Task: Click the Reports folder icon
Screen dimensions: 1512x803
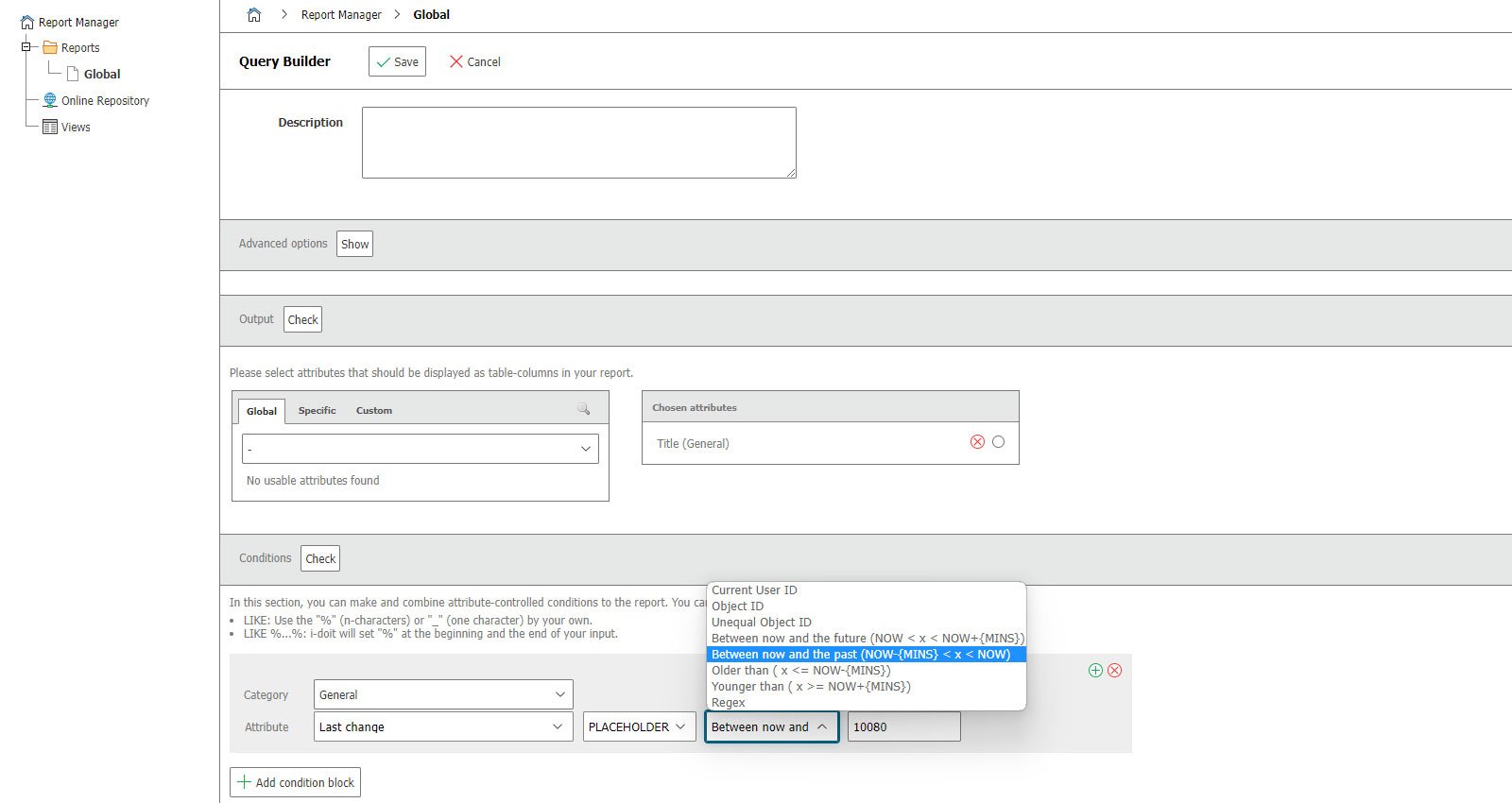Action: [x=50, y=47]
